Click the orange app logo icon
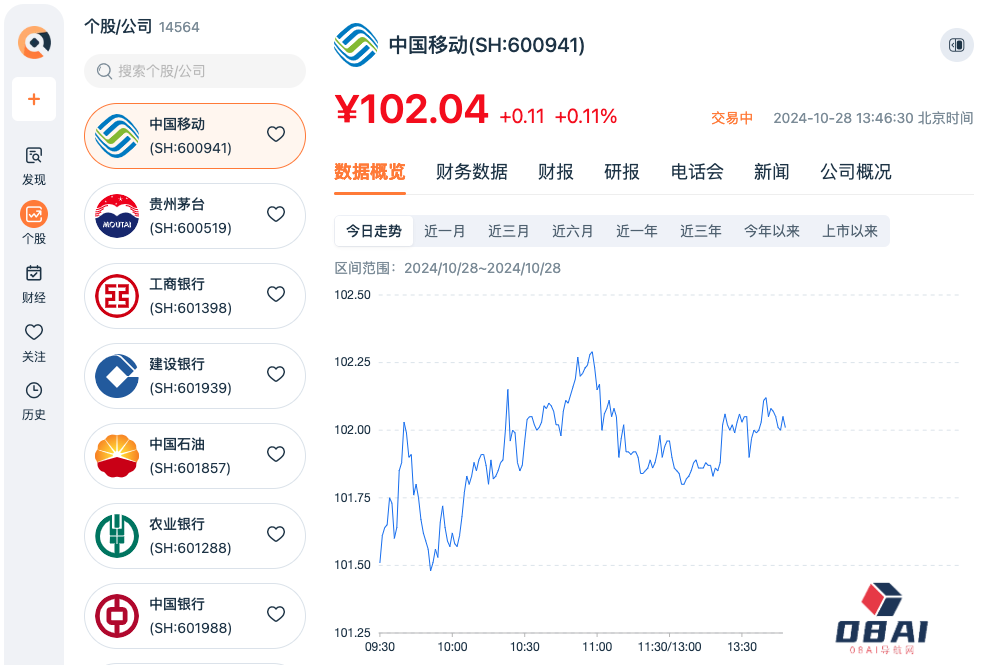Screen dimensions: 989x665 34,42
